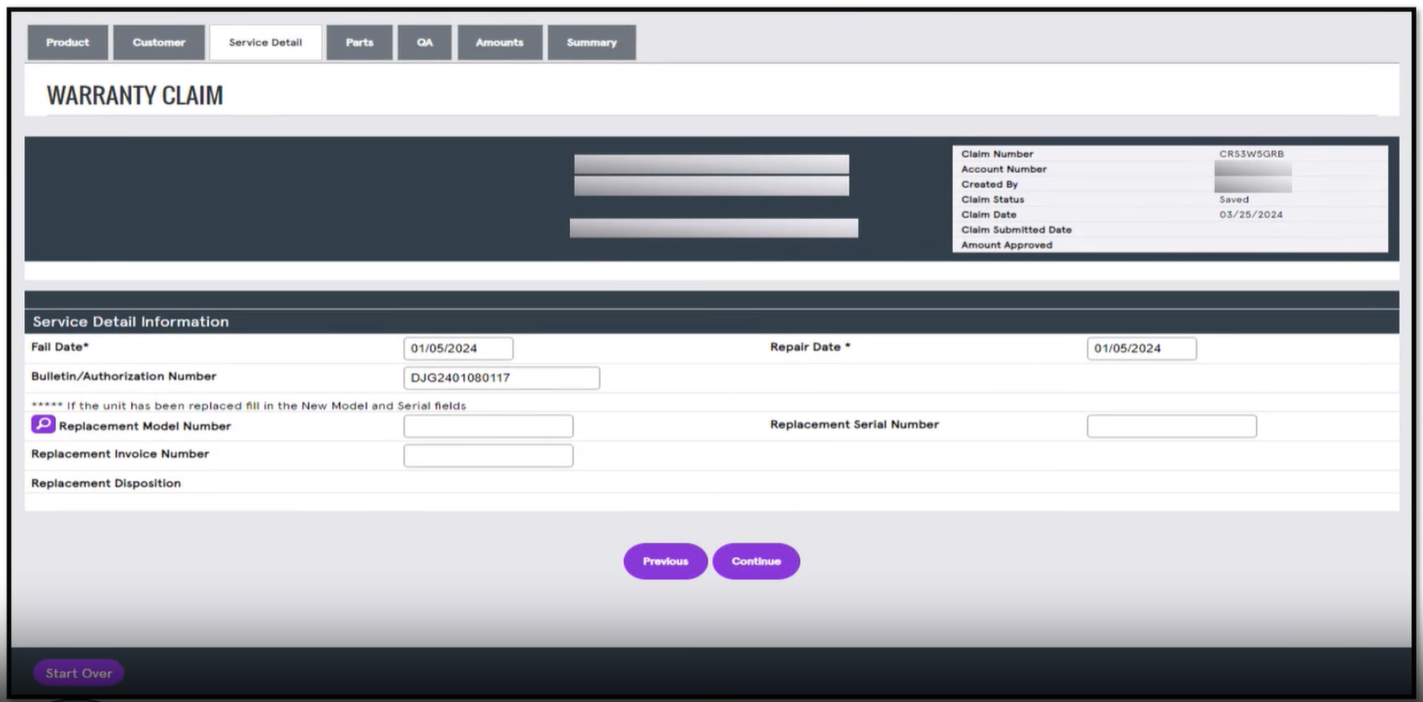Select the Bulletin/Authorization Number field
Image resolution: width=1423 pixels, height=702 pixels.
501,377
